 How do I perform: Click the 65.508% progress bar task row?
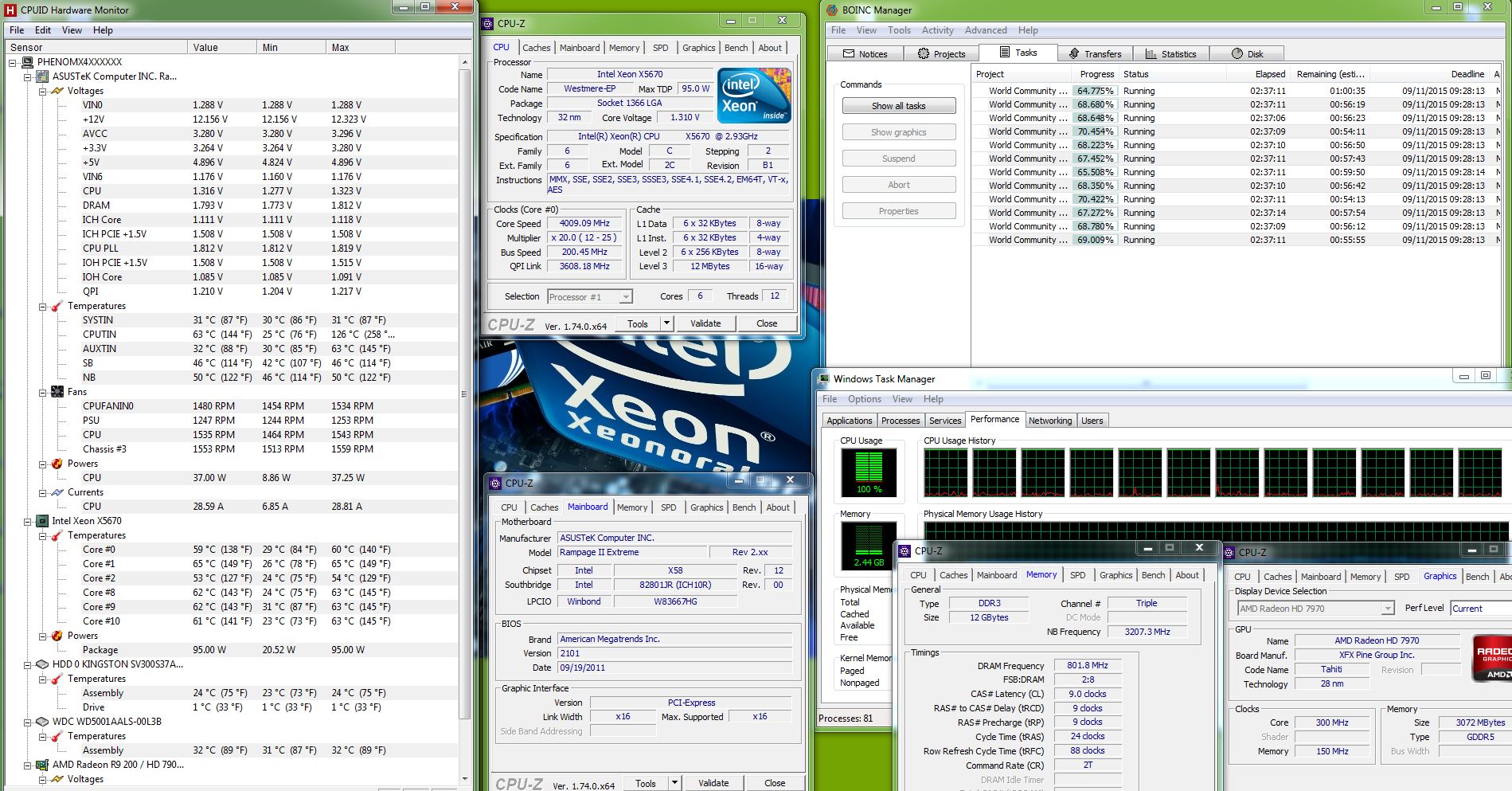click(x=1236, y=172)
